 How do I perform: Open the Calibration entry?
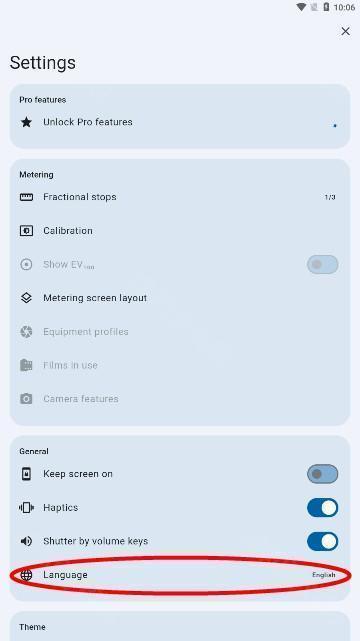[x=180, y=231]
